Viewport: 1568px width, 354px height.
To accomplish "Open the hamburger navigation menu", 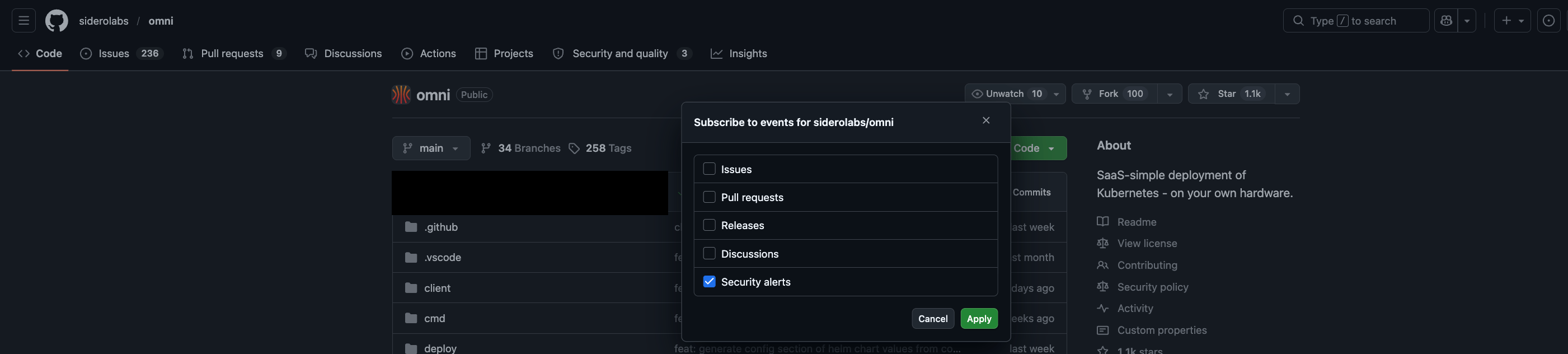I will [x=24, y=21].
